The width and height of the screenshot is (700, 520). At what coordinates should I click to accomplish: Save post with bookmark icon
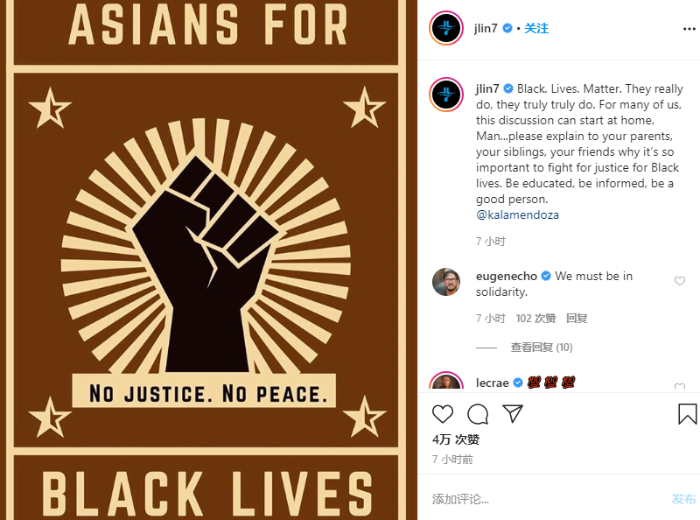(x=688, y=414)
